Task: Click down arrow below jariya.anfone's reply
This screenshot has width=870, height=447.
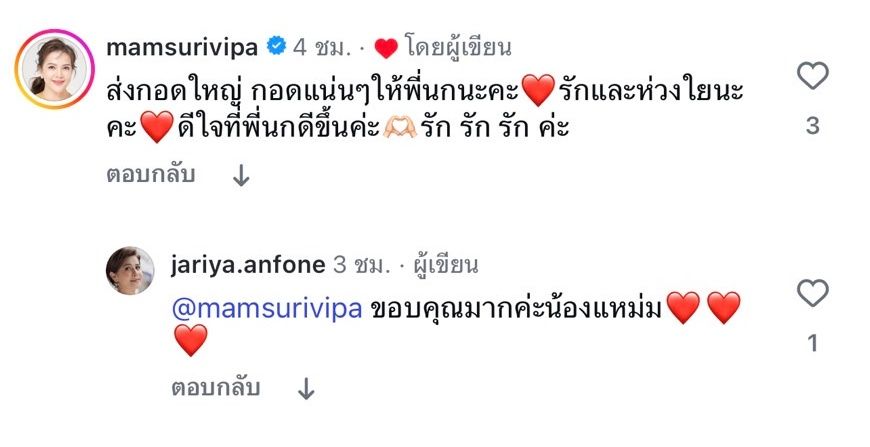Action: click(x=306, y=387)
